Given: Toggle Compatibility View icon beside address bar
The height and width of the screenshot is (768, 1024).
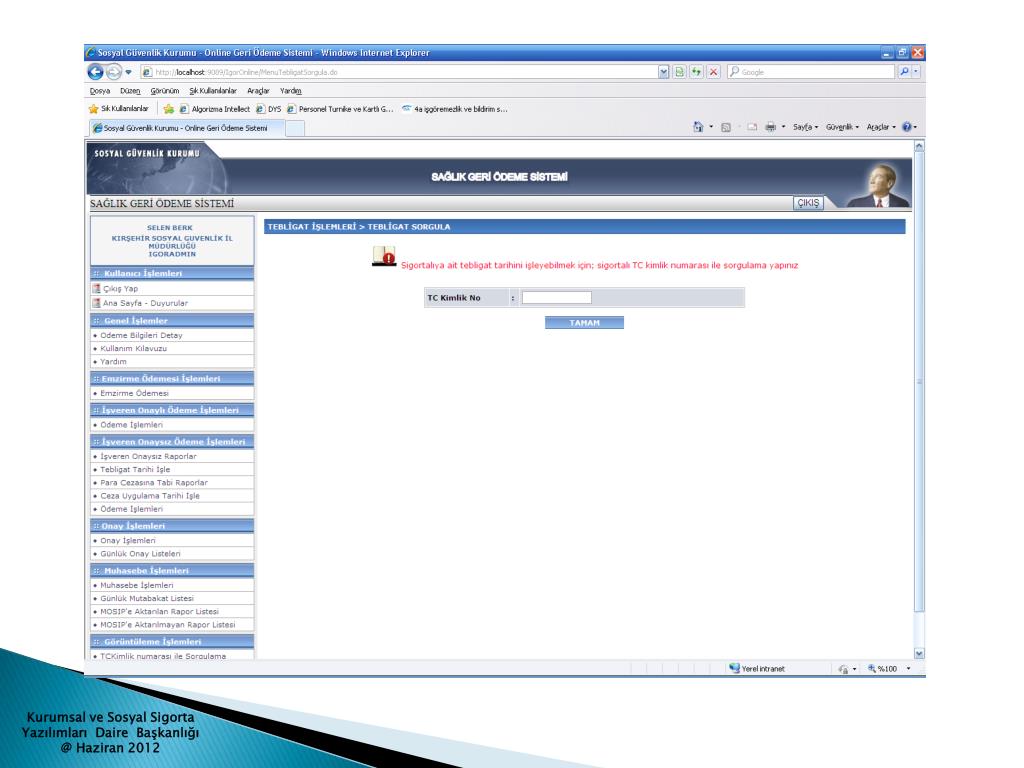Looking at the screenshot, I should coord(680,72).
